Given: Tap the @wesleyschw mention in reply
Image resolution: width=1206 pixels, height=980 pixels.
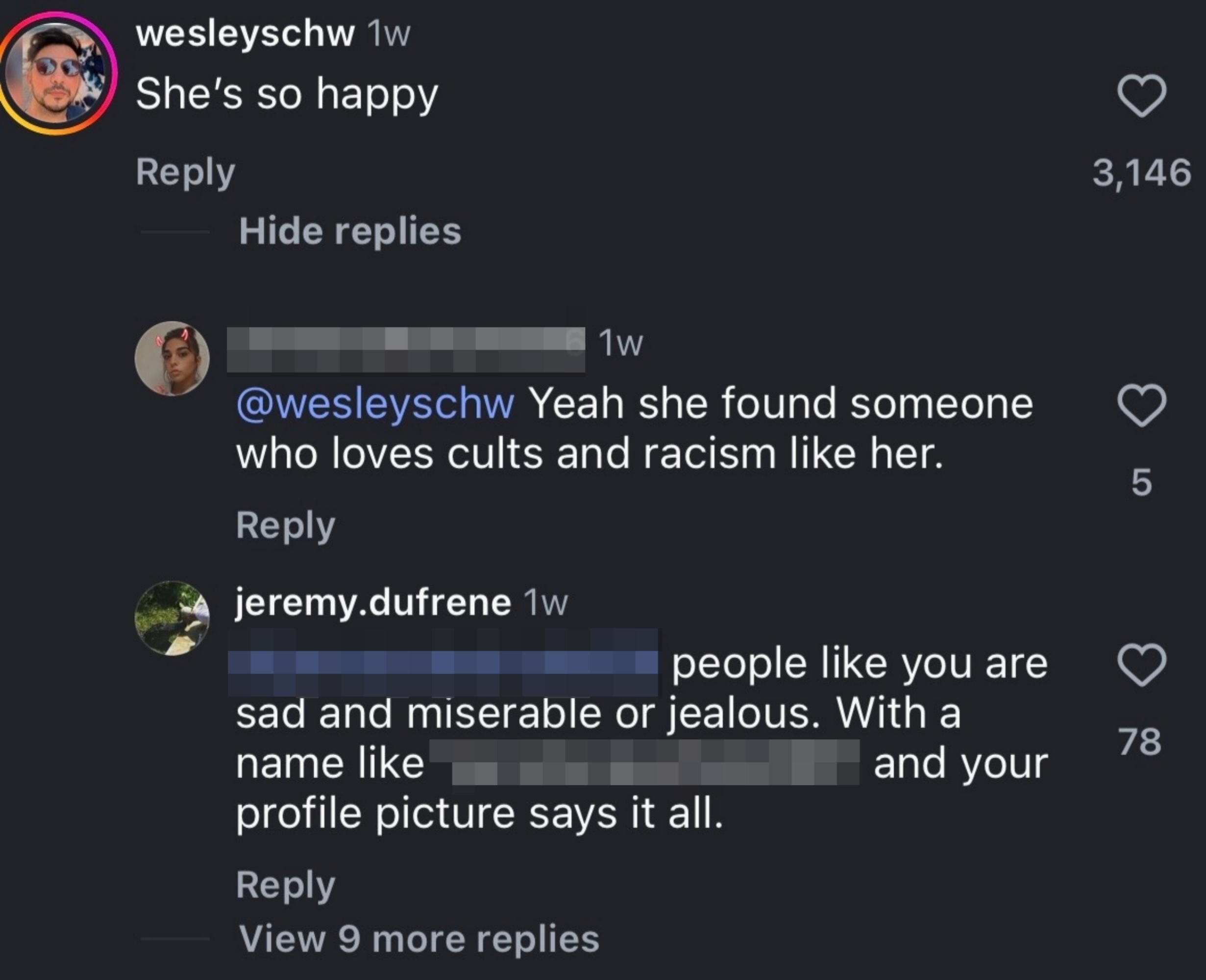Looking at the screenshot, I should tap(375, 404).
